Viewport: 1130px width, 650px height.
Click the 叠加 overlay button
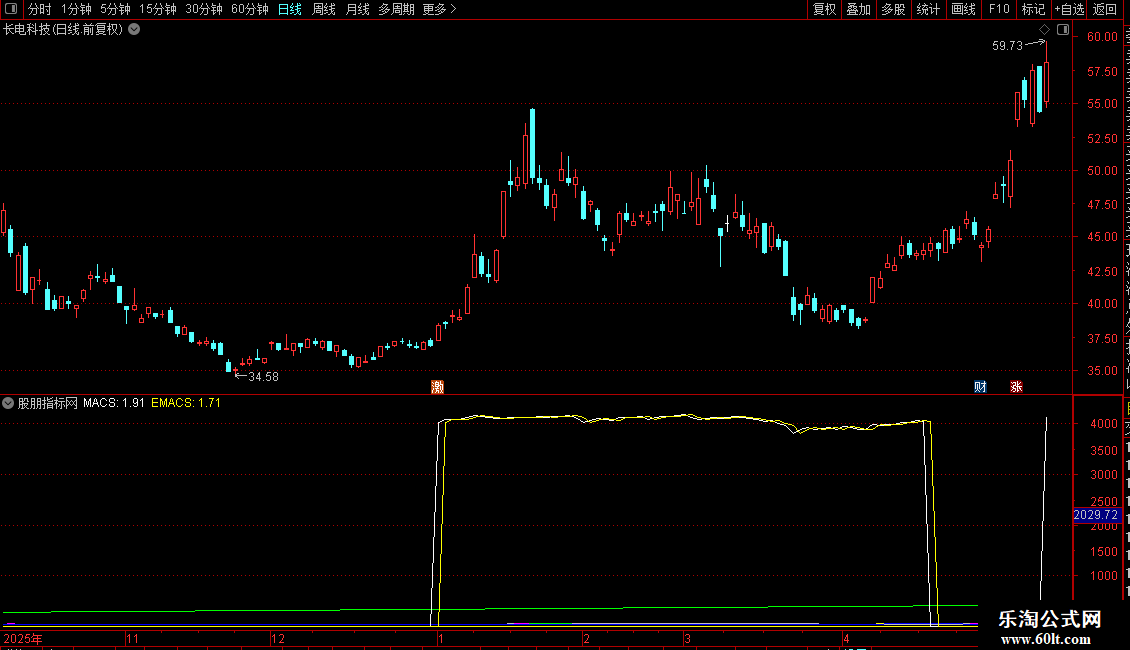point(859,9)
